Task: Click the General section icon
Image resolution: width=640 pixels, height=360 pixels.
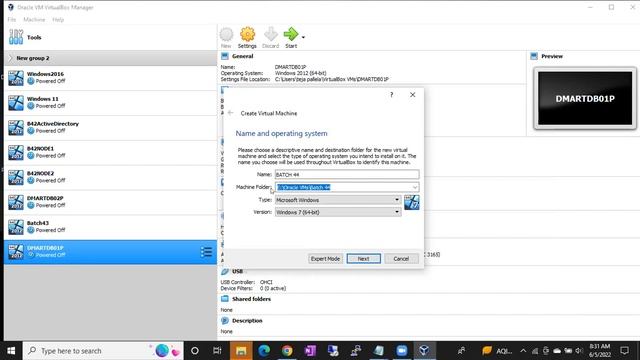Action: pyautogui.click(x=225, y=56)
